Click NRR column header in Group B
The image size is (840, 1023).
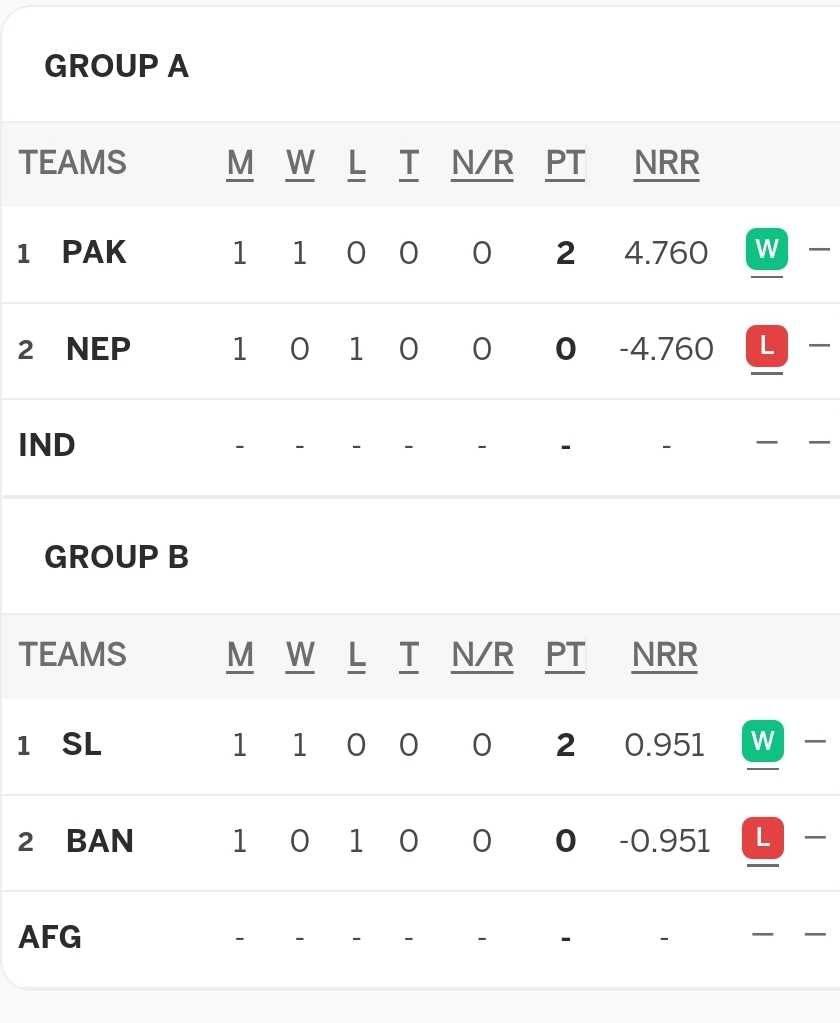(x=665, y=655)
